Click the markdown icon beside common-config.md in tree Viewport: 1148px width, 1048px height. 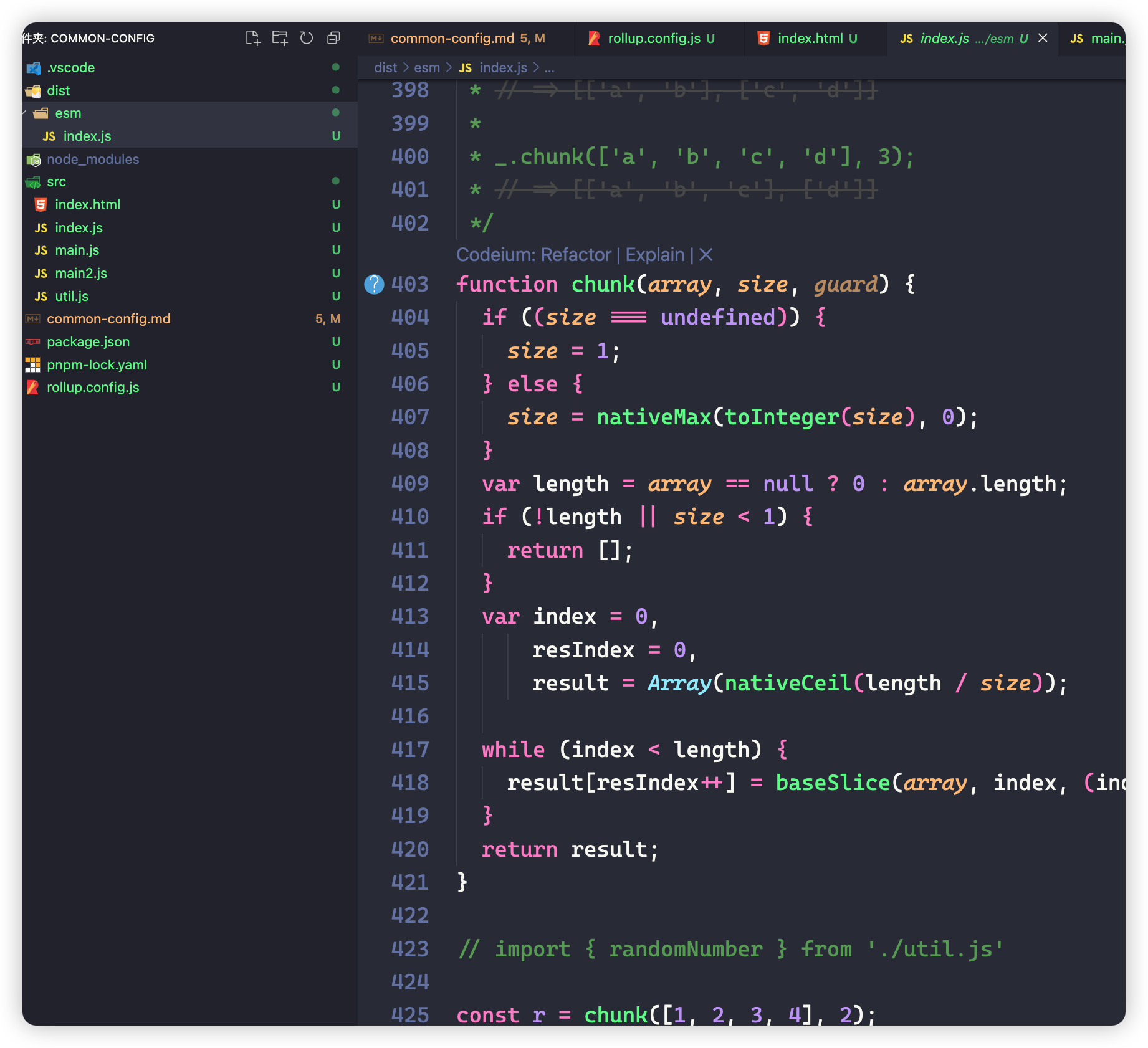[x=33, y=319]
